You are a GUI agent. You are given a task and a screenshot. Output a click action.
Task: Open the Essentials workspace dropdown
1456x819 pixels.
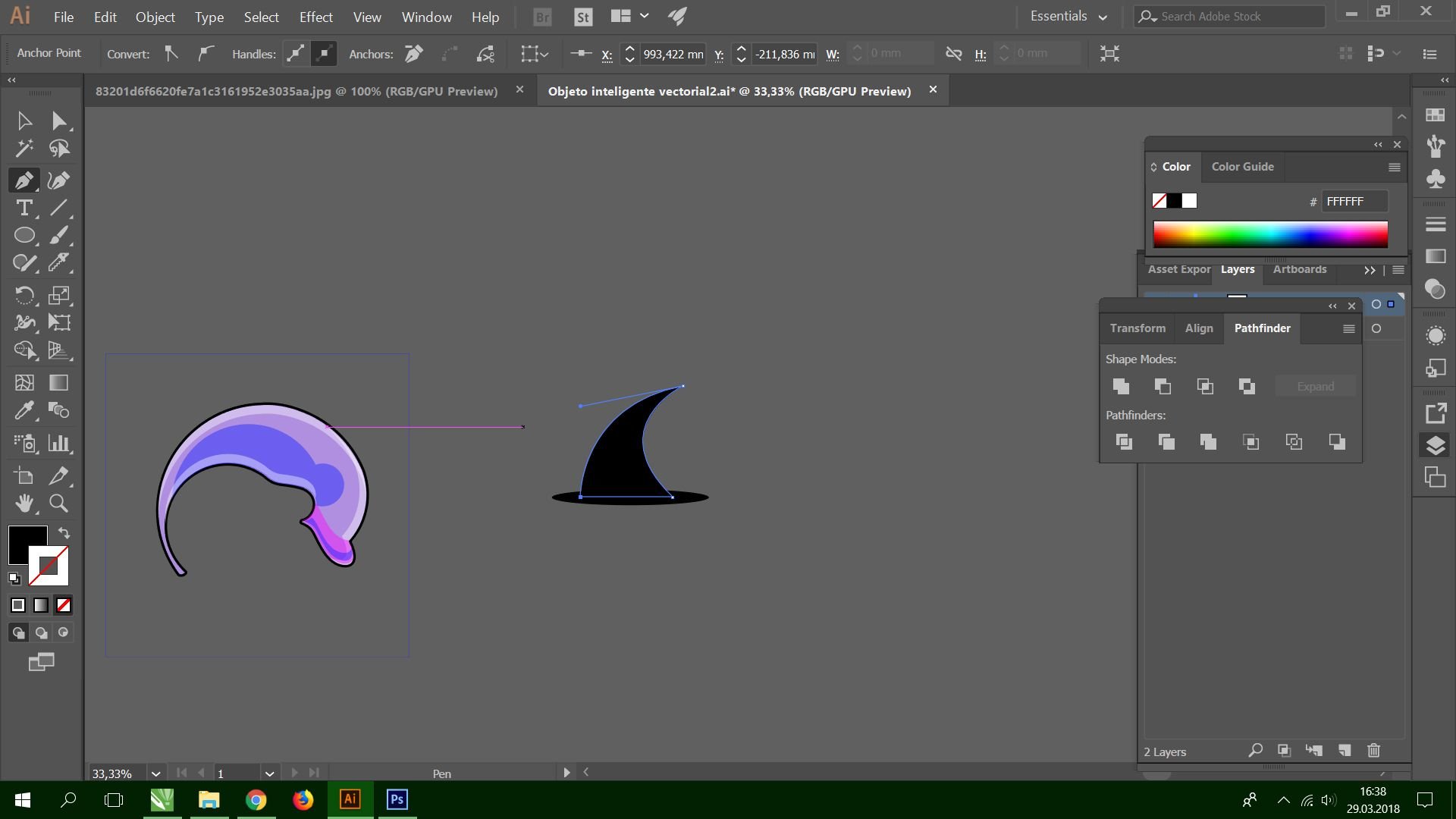(x=1069, y=17)
